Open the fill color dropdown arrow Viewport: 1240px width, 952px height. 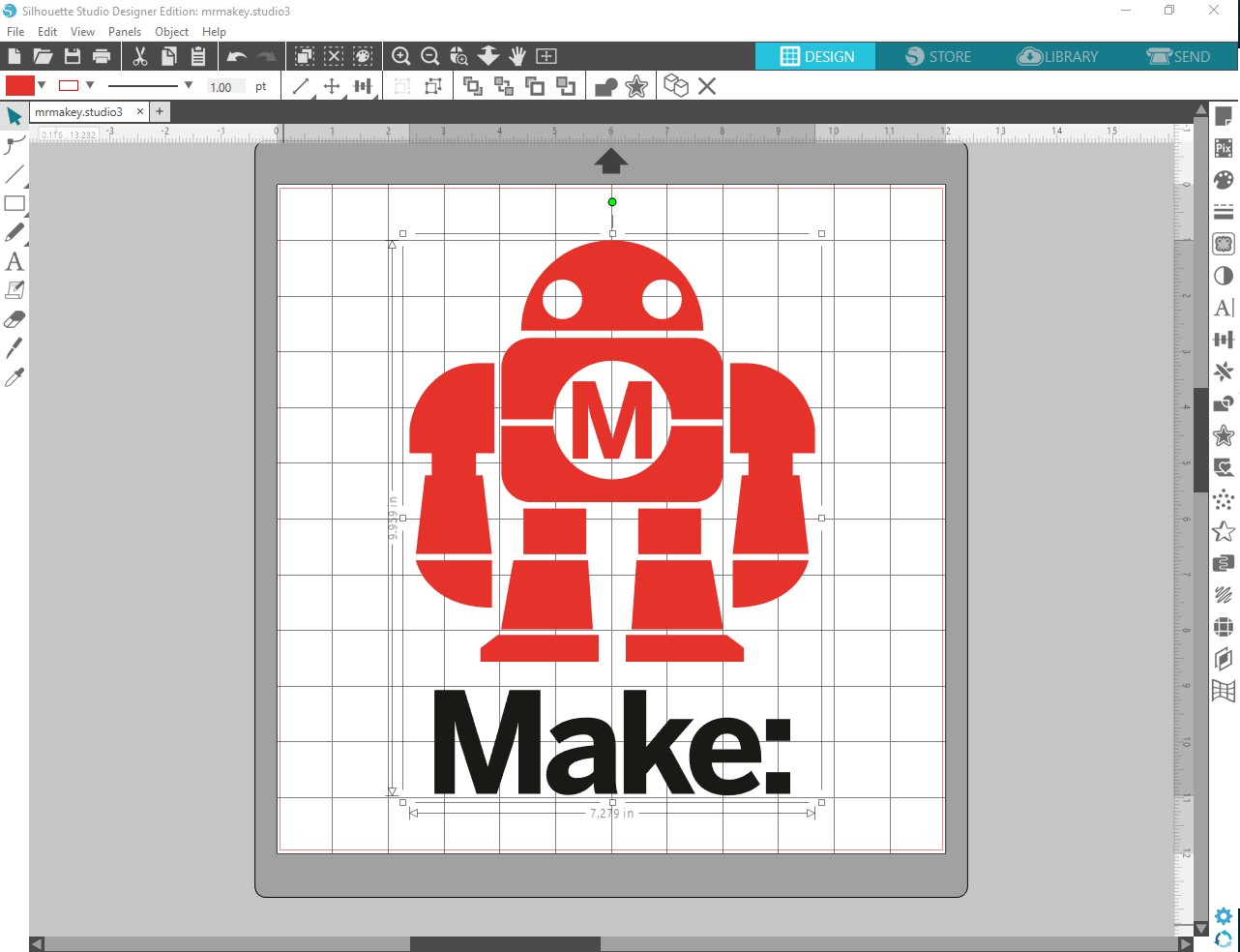click(42, 85)
